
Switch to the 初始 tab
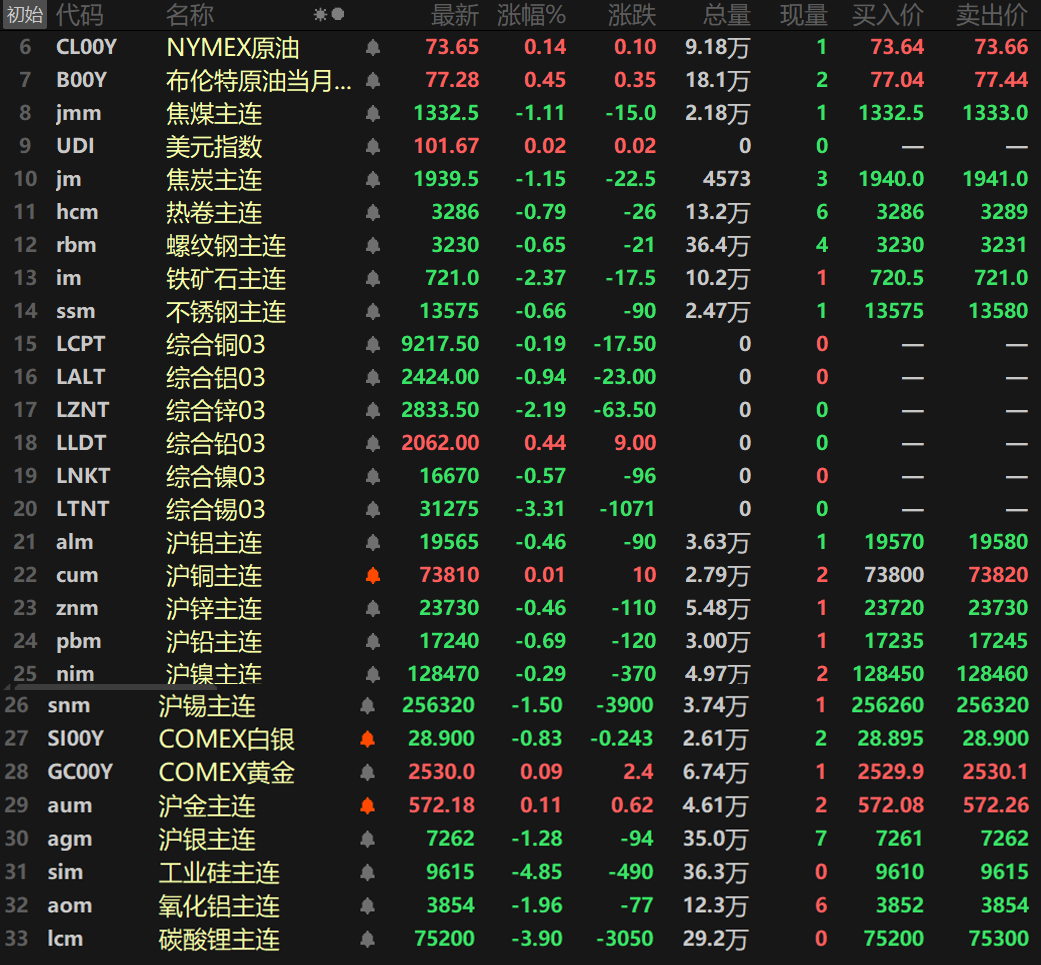pos(21,15)
